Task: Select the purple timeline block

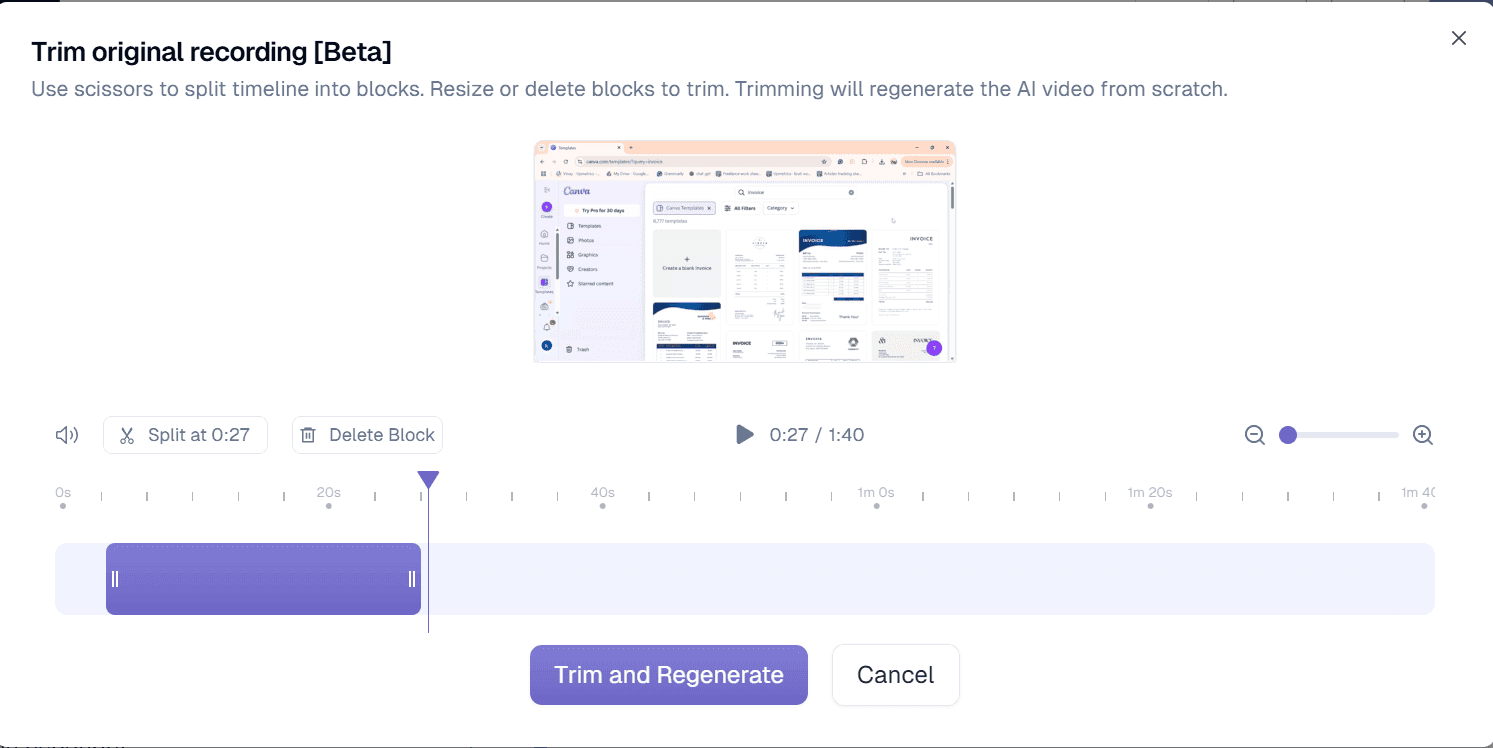Action: 263,578
